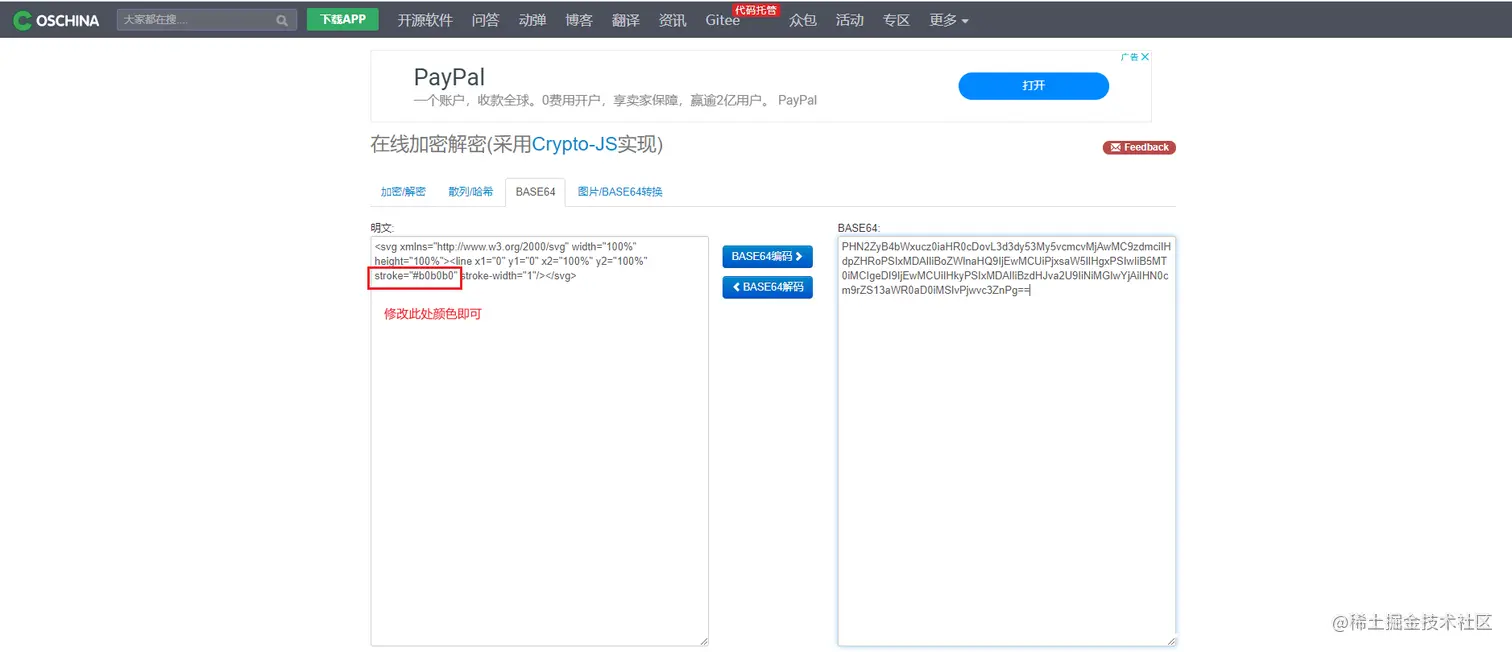Click the 广告 ad info label
The height and width of the screenshot is (652, 1512).
pyautogui.click(x=1129, y=57)
